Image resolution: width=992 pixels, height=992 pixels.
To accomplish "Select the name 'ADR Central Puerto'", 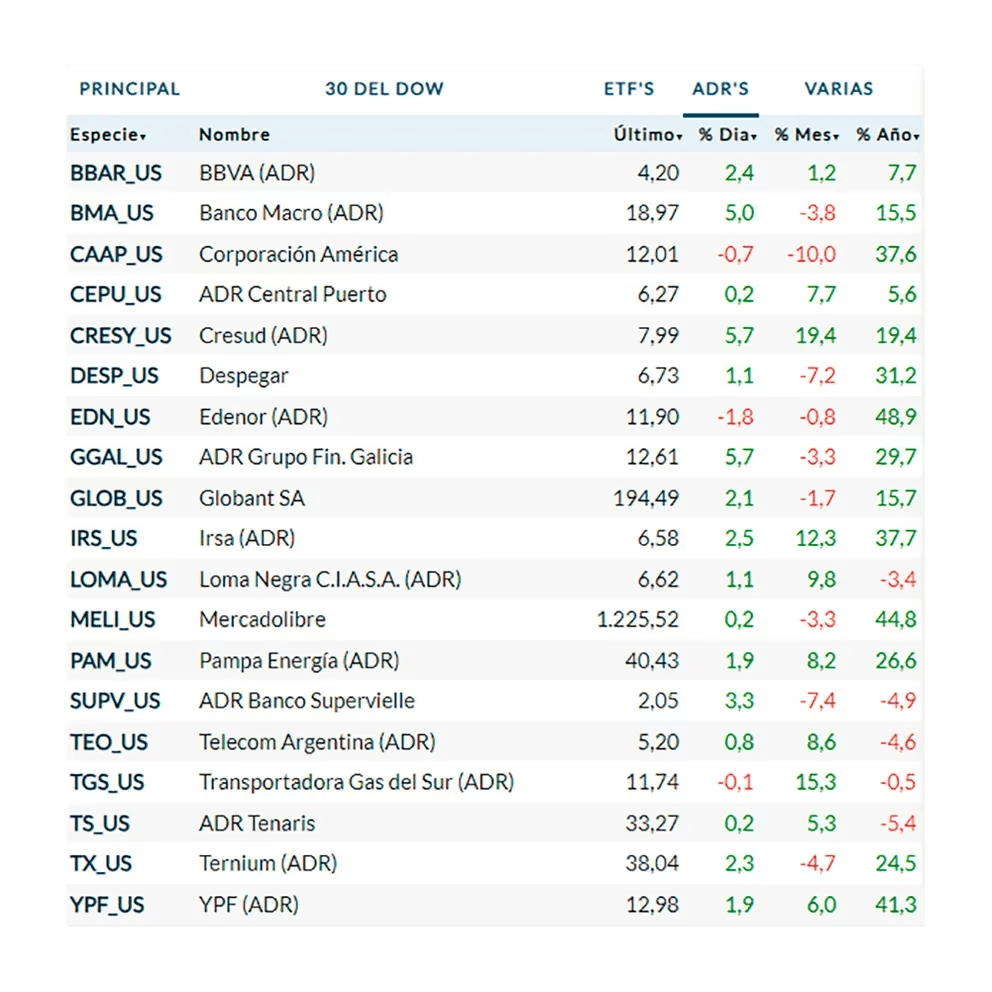I will tap(293, 295).
